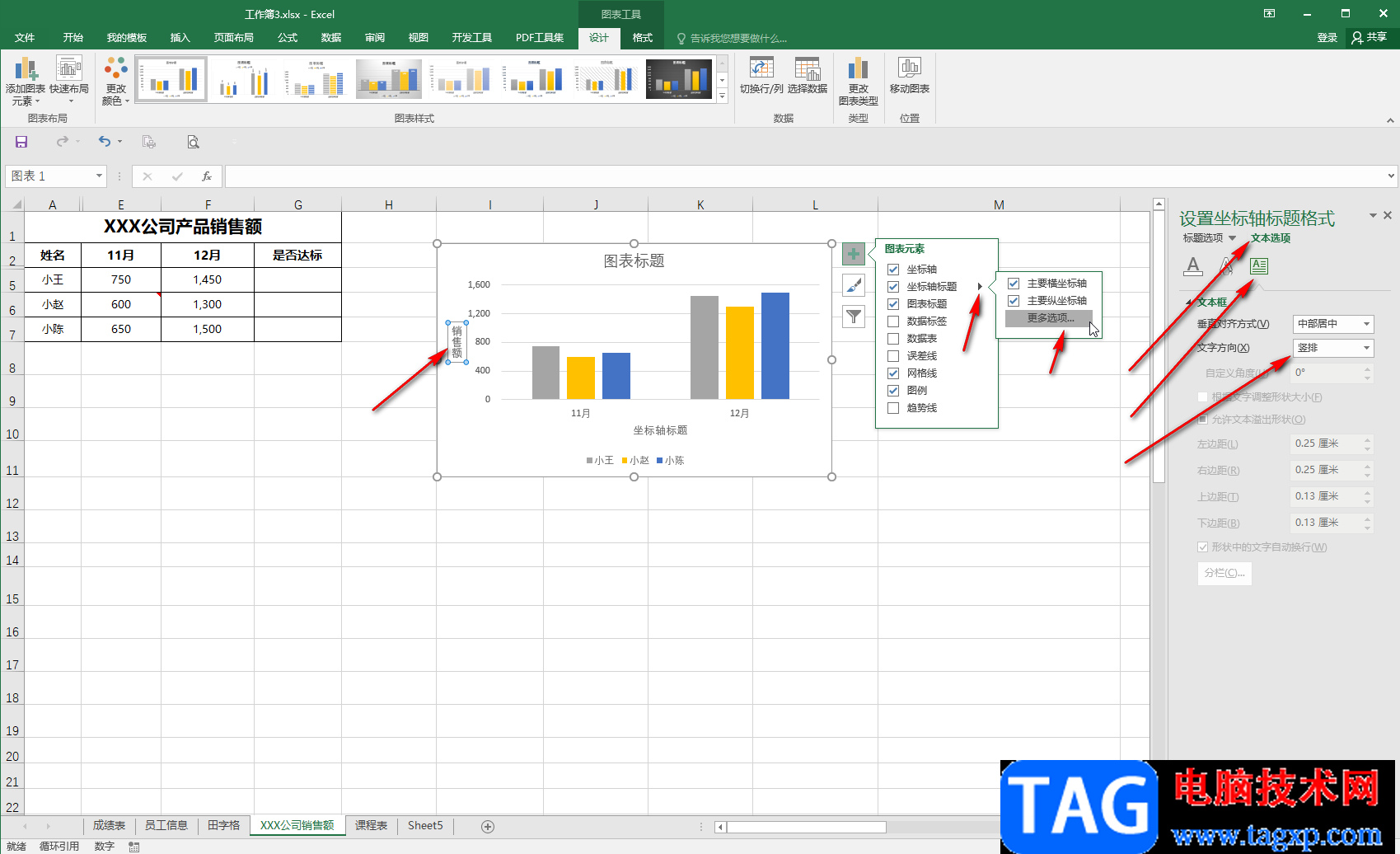Switch to the 格式 ribbon tab
The height and width of the screenshot is (854, 1400).
(x=642, y=38)
